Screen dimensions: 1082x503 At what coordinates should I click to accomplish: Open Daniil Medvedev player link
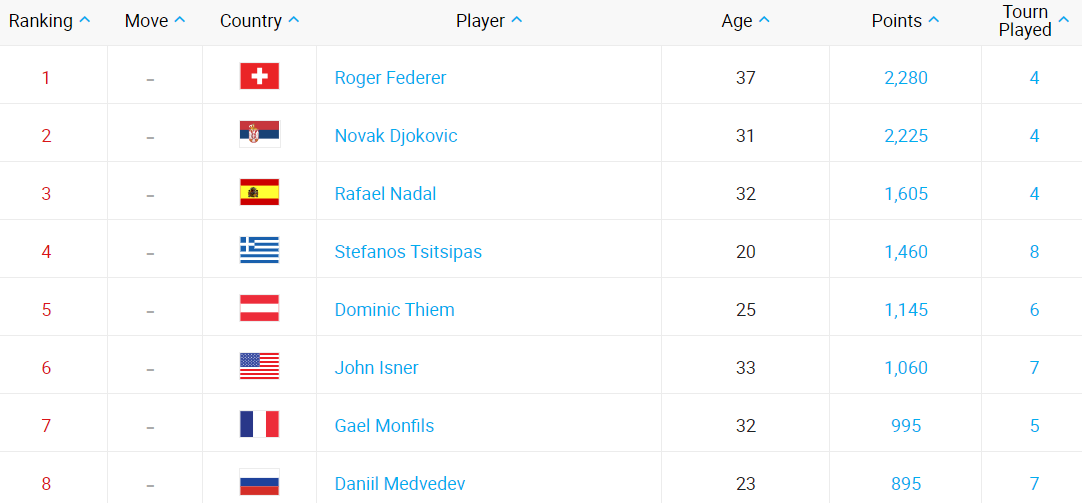click(400, 484)
